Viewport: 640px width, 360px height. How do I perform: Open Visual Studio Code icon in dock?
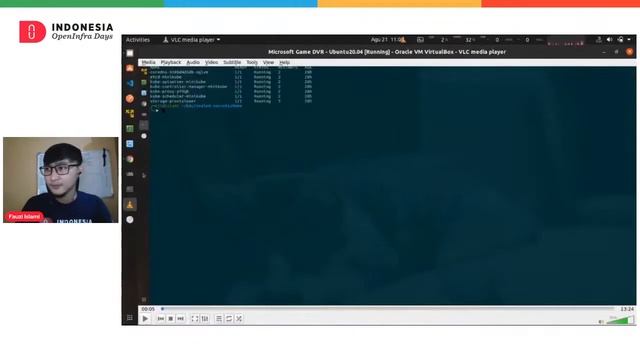coord(130,83)
